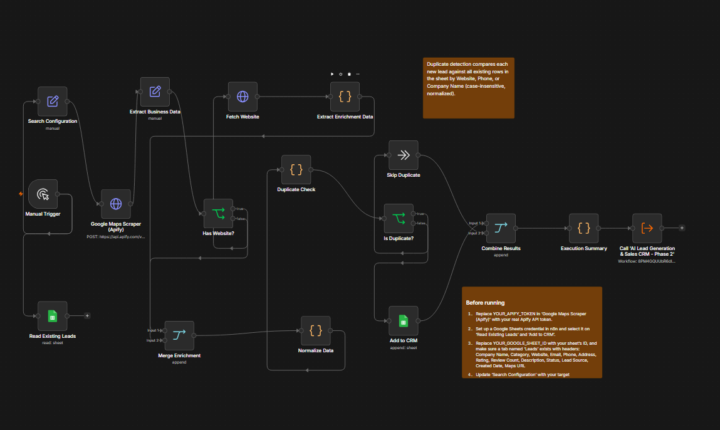Open more options menu above Extract Enrichment Data
Image resolution: width=720 pixels, height=430 pixels.
358,74
